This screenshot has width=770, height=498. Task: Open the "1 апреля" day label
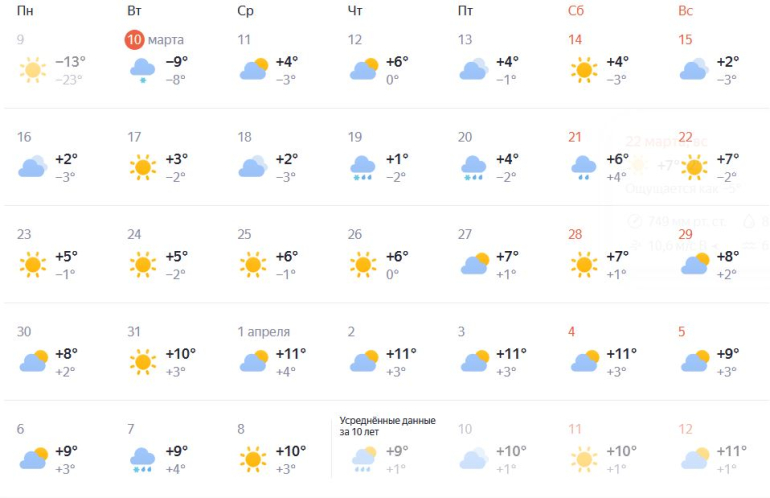(264, 332)
